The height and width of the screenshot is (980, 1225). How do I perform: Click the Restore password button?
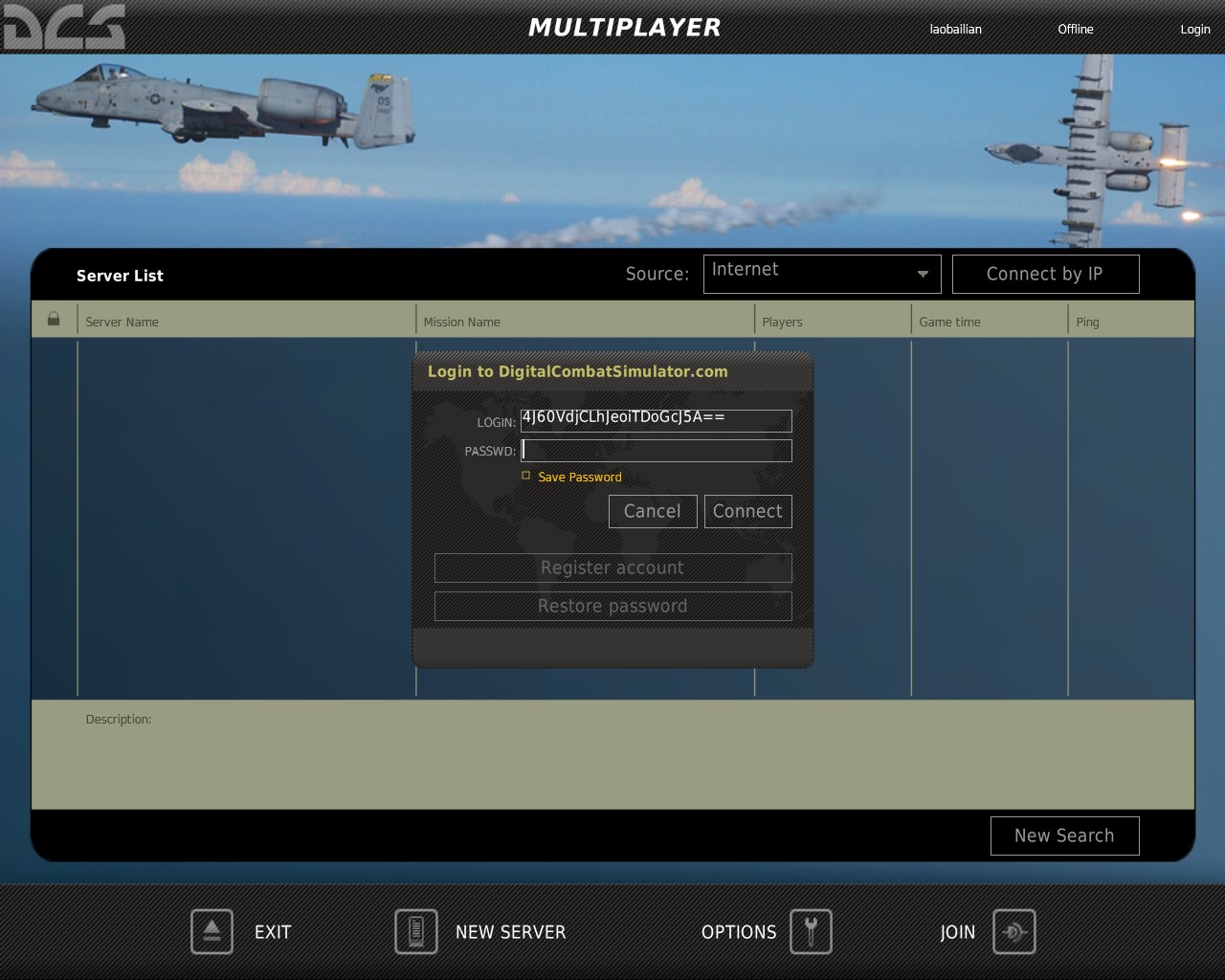click(x=612, y=606)
